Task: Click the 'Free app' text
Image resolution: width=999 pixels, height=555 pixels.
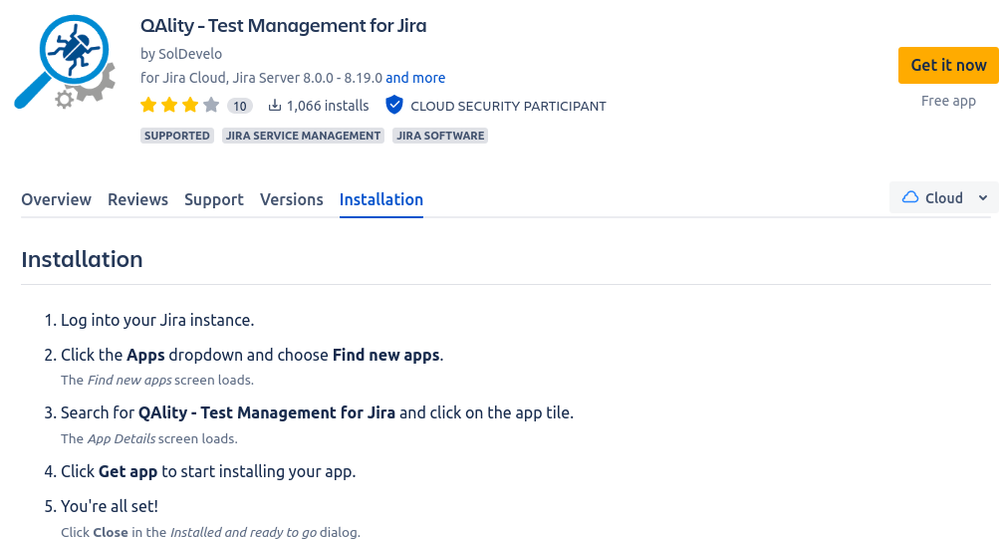Action: [948, 101]
